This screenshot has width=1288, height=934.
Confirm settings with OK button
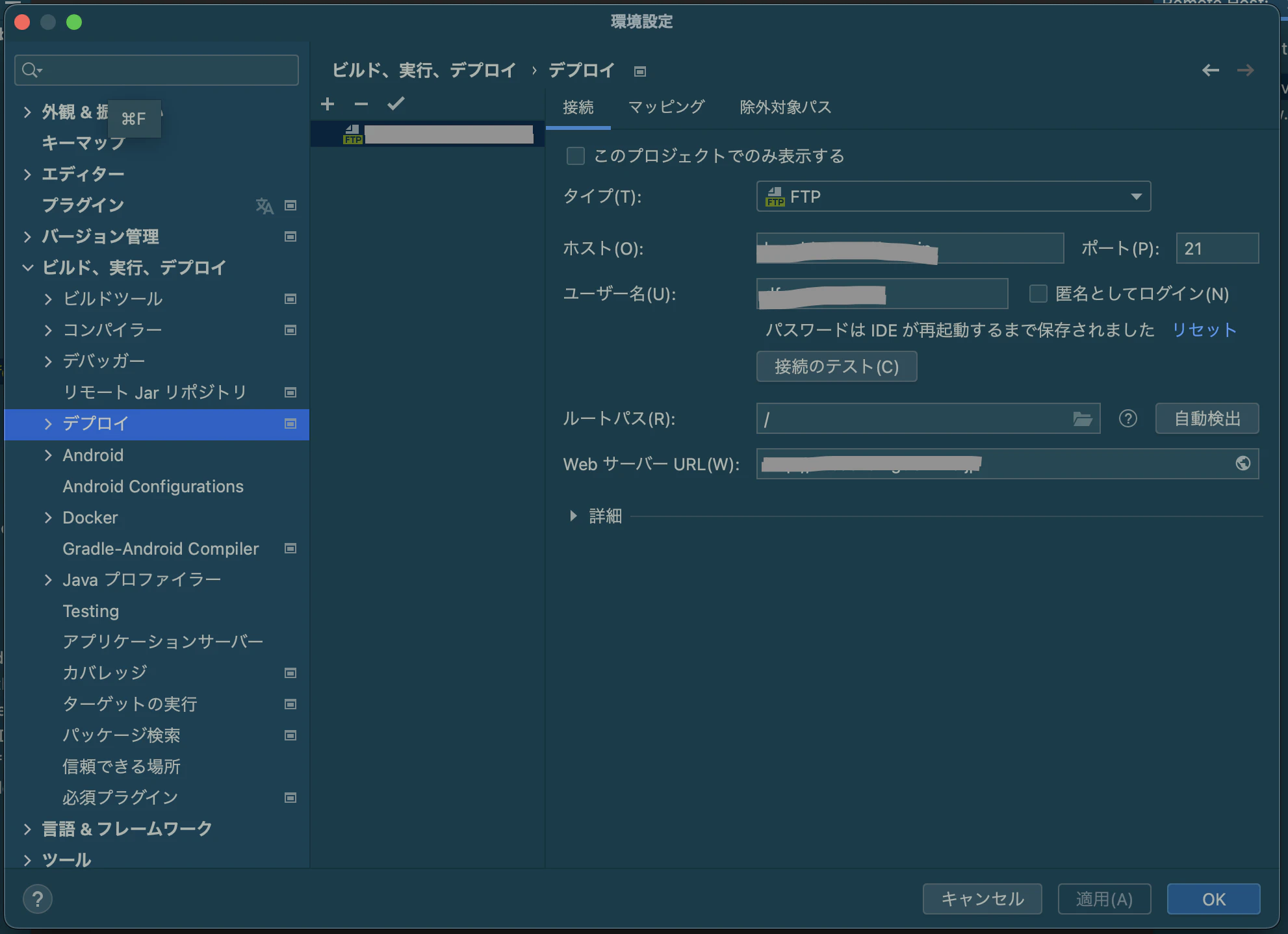(1213, 900)
